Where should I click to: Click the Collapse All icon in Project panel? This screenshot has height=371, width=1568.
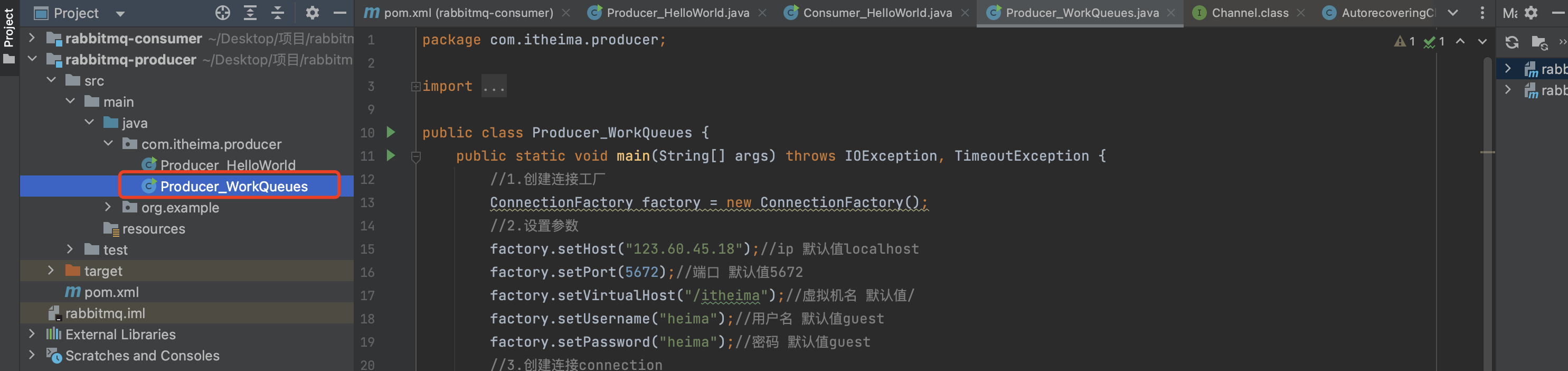click(278, 13)
